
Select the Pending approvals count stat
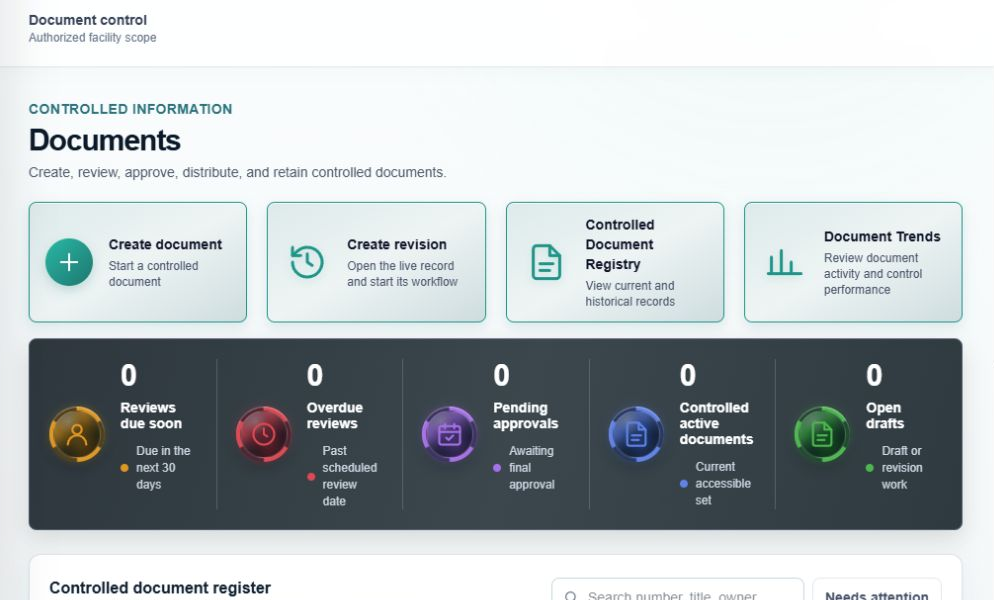point(501,375)
